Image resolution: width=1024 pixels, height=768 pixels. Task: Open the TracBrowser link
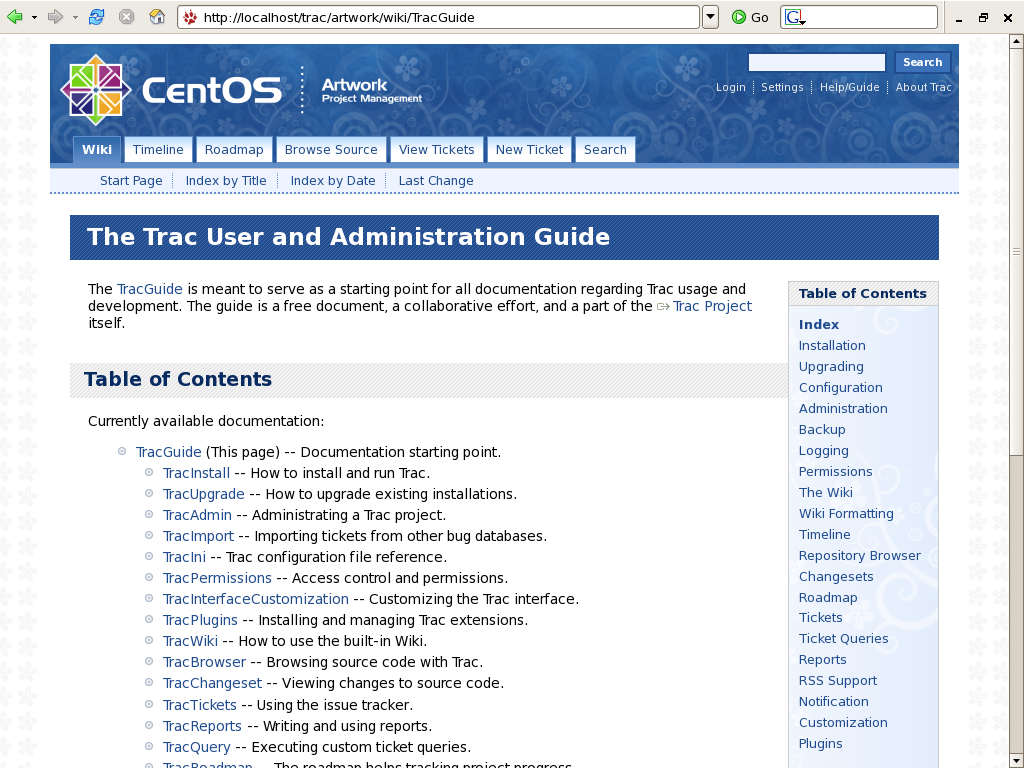[x=204, y=662]
